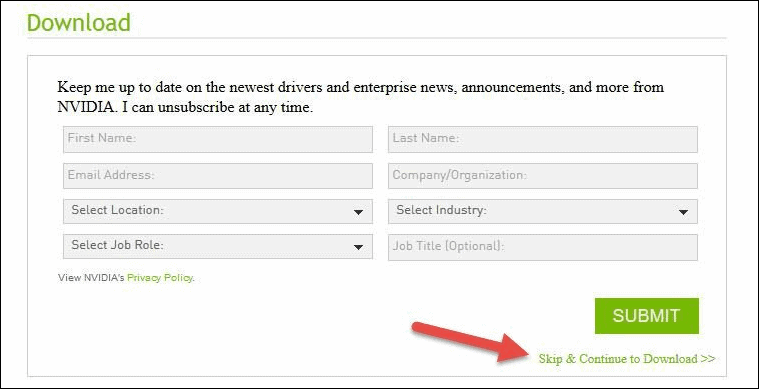
Task: Open the Select Location dropdown
Action: pos(218,211)
